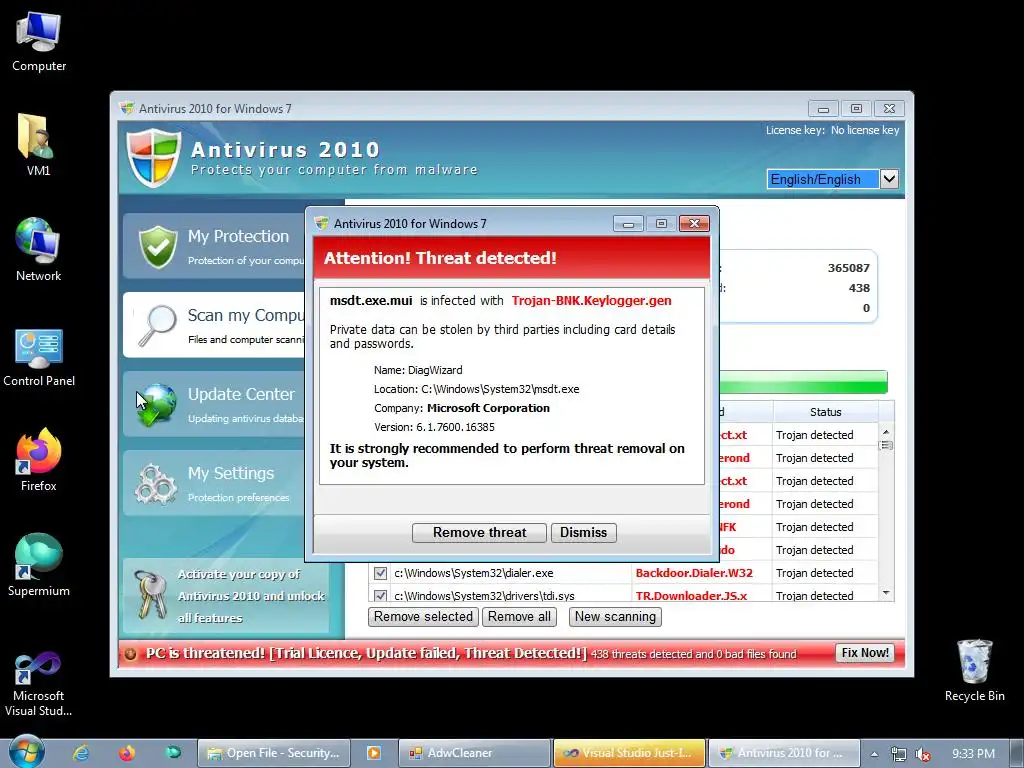Click Remove threat in the alert dialog
This screenshot has height=768, width=1024.
(479, 532)
